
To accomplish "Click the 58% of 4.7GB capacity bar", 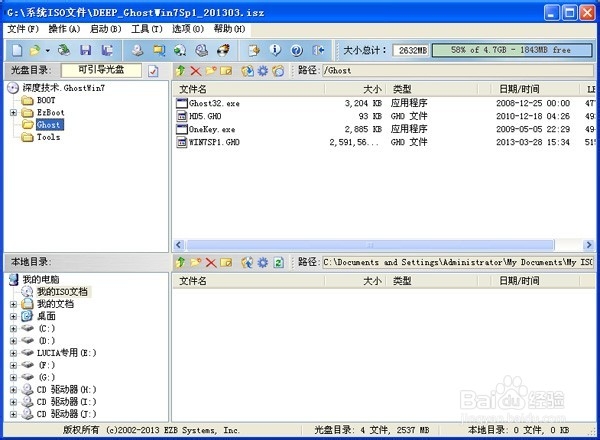I will 512,50.
